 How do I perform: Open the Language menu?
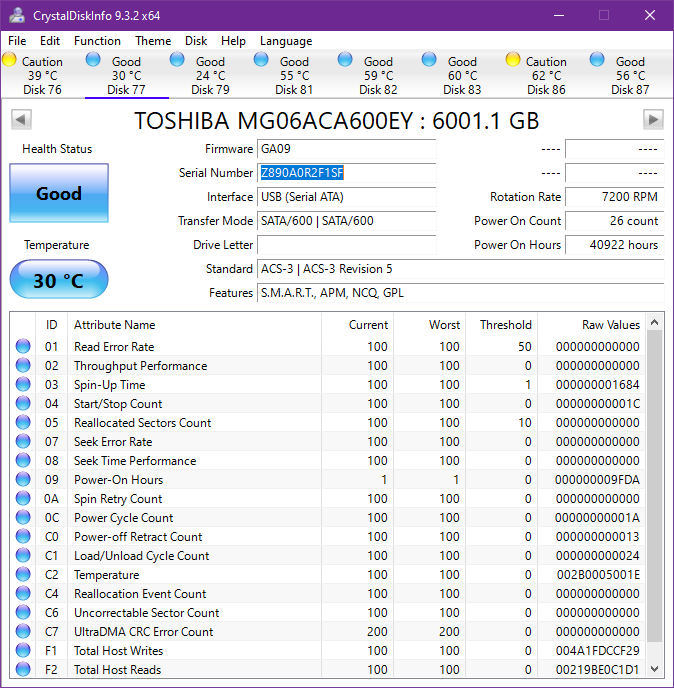point(286,41)
